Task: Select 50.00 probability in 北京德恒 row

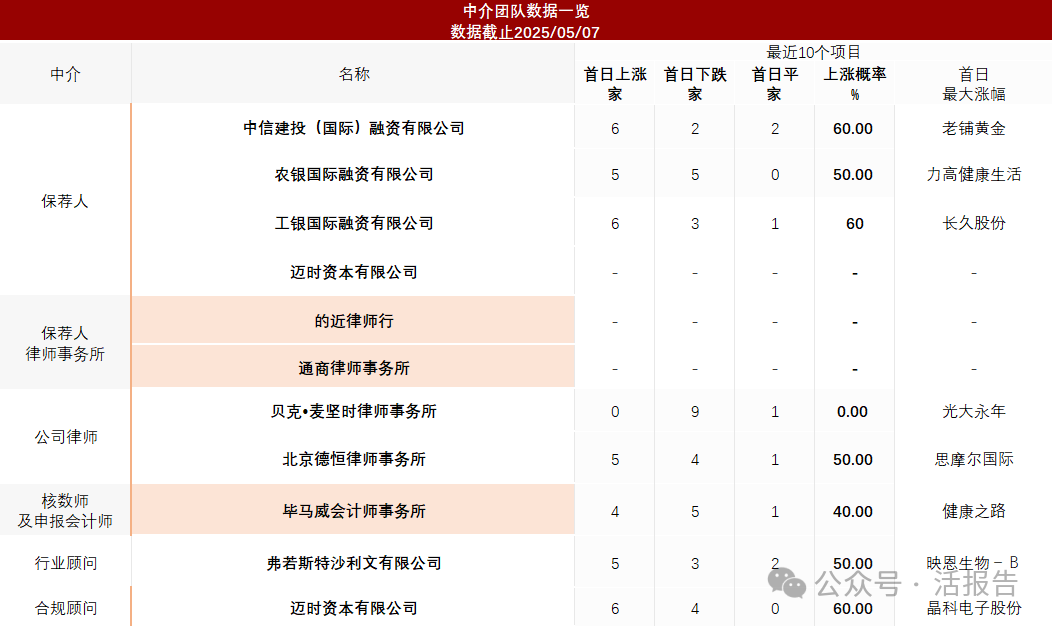Action: pyautogui.click(x=853, y=460)
